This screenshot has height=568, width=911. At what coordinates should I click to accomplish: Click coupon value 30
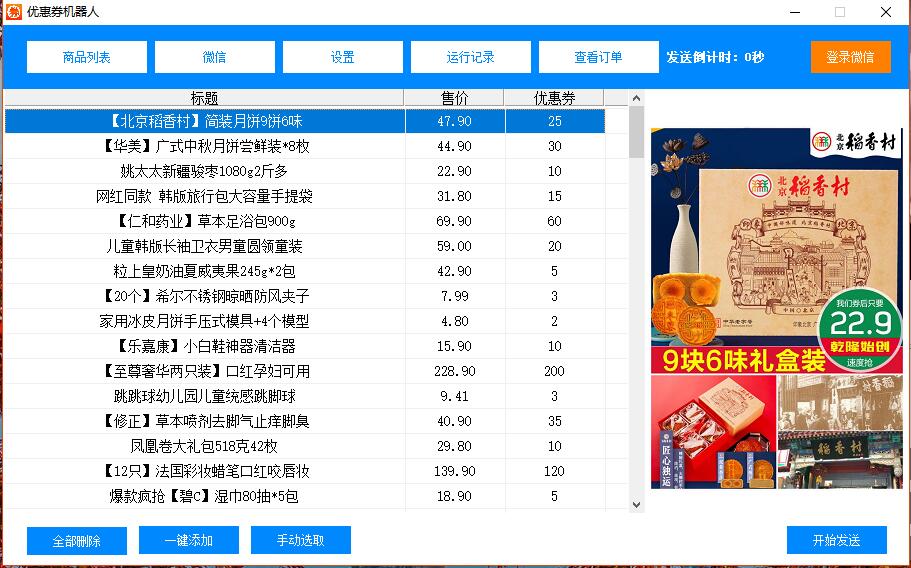(x=555, y=146)
